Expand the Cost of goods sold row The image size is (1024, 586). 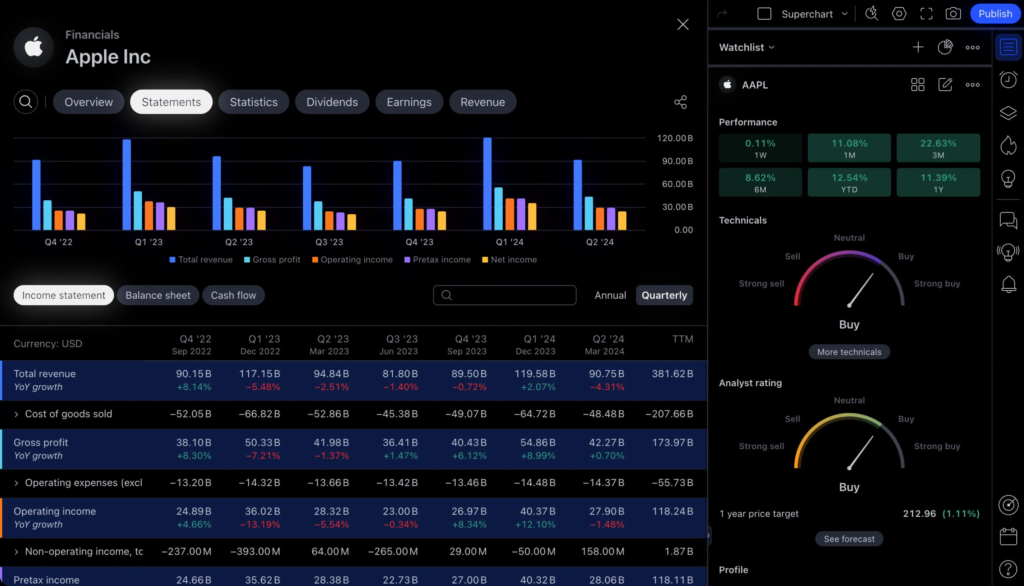16,414
